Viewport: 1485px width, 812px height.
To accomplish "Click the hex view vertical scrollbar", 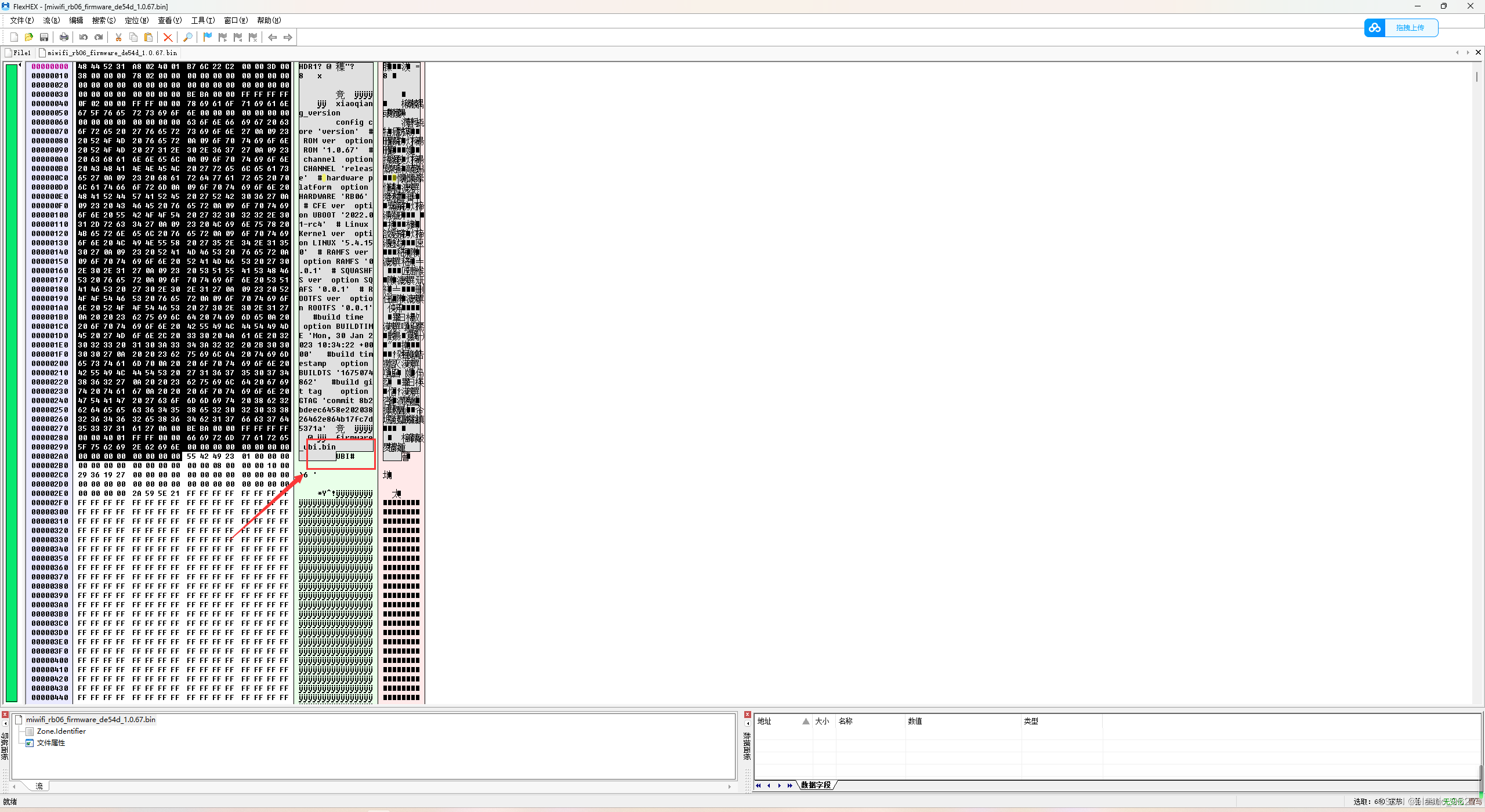I will click(x=1476, y=348).
